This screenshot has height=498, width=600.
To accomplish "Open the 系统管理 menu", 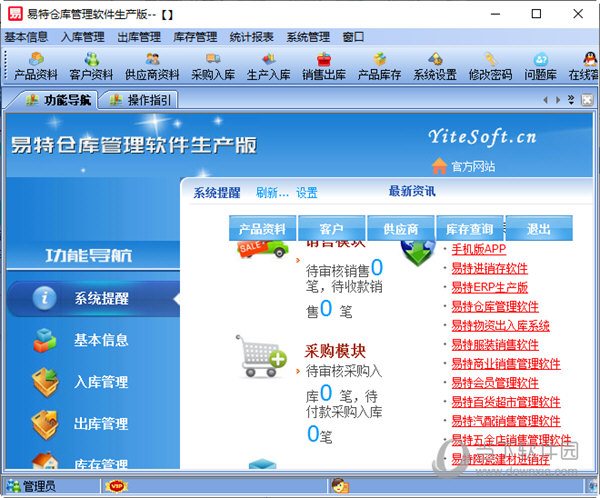I will (308, 37).
